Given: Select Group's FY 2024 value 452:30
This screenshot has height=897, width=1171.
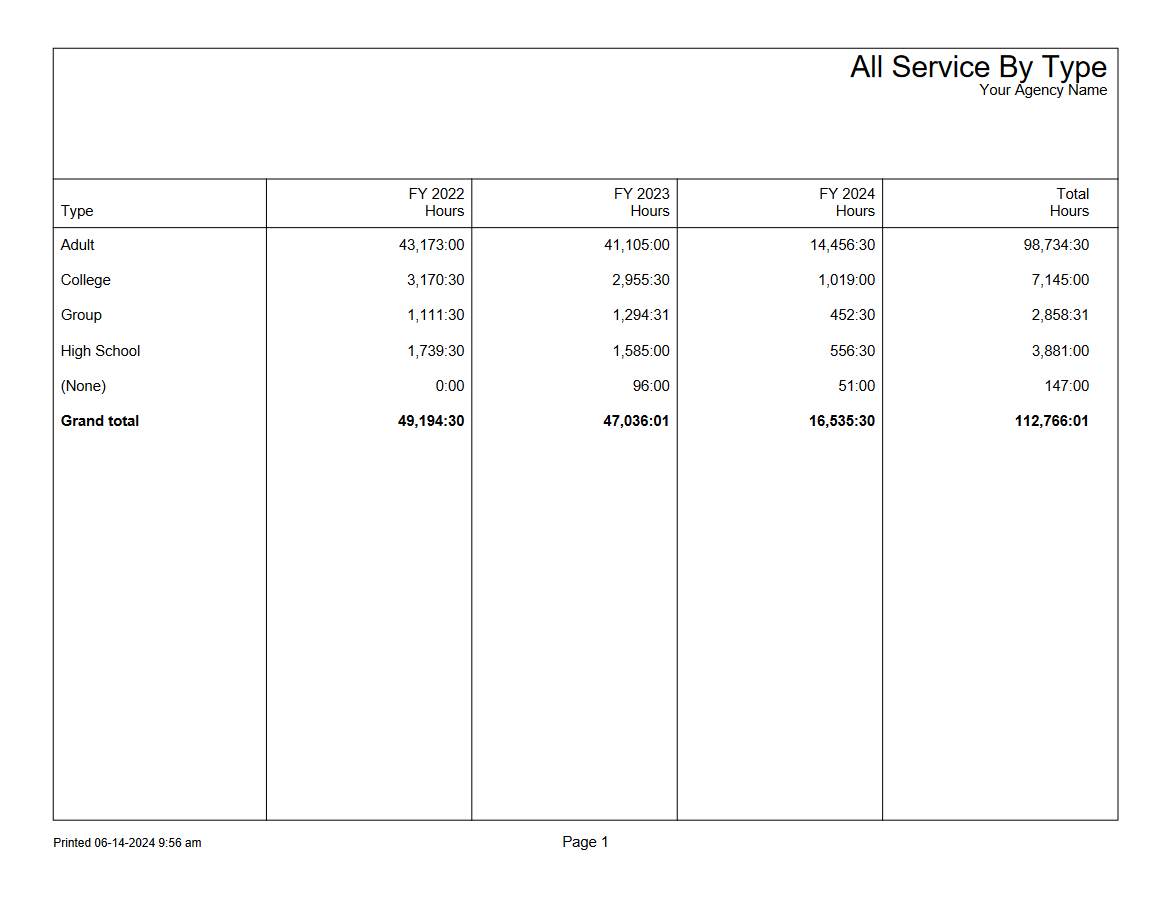Looking at the screenshot, I should (x=852, y=315).
